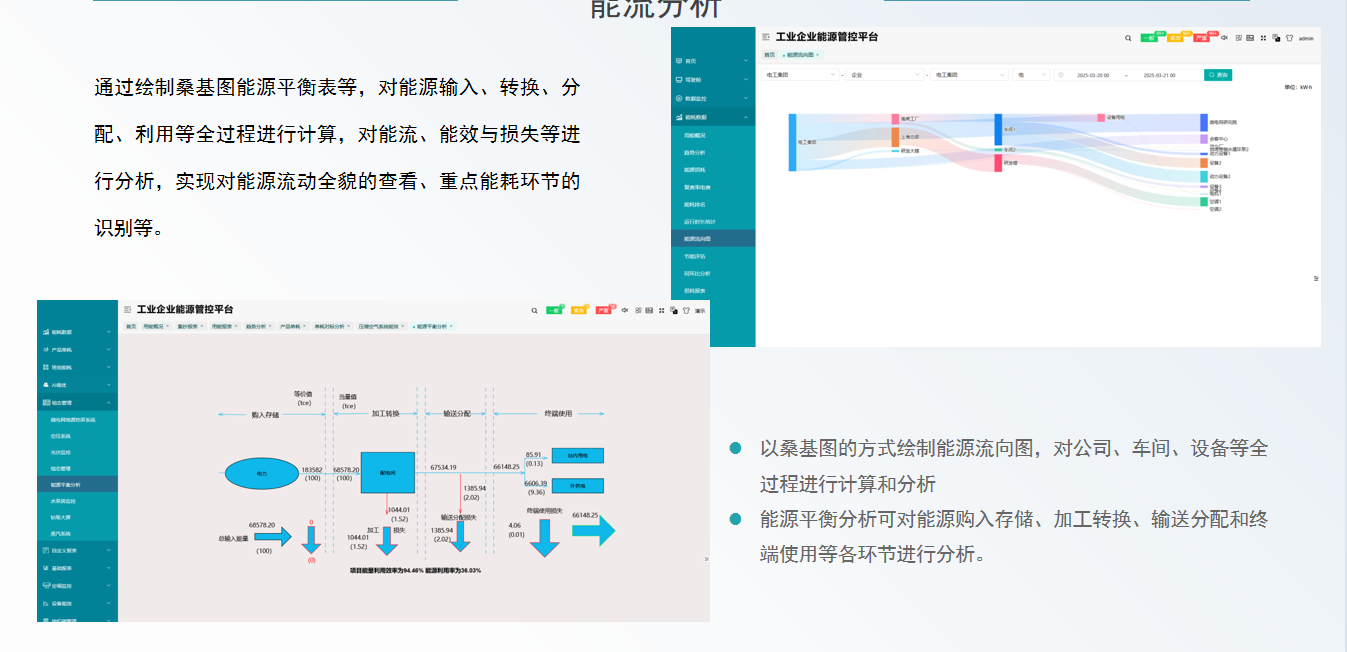Collapse the sidebar in the energy balance platform

click(127, 310)
